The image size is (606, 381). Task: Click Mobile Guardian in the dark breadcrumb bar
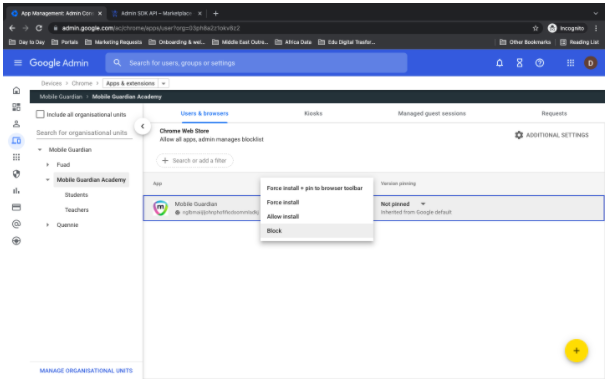61,97
